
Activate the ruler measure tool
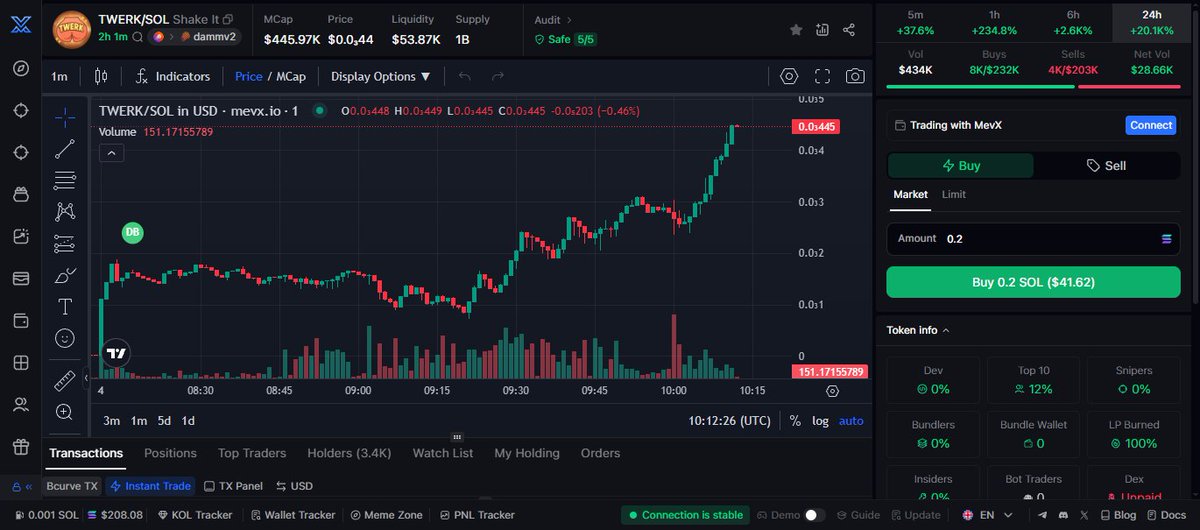[65, 381]
